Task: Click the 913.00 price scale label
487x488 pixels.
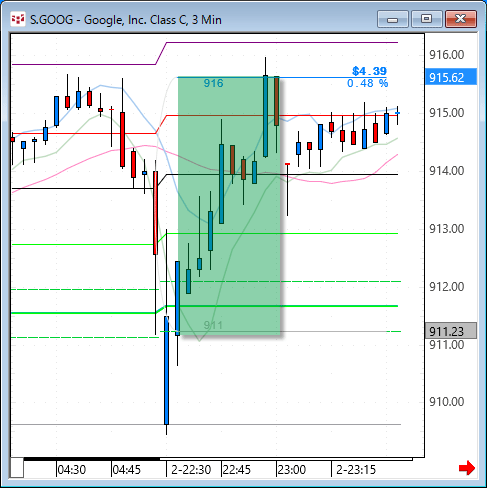Action: tap(446, 229)
